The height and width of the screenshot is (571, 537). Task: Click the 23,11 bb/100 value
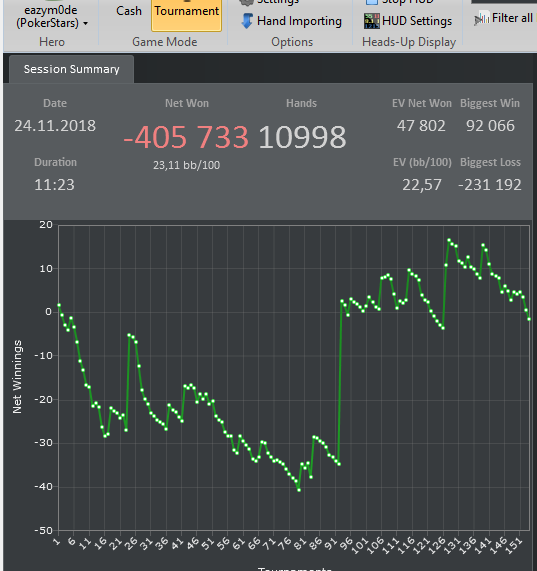(x=186, y=165)
